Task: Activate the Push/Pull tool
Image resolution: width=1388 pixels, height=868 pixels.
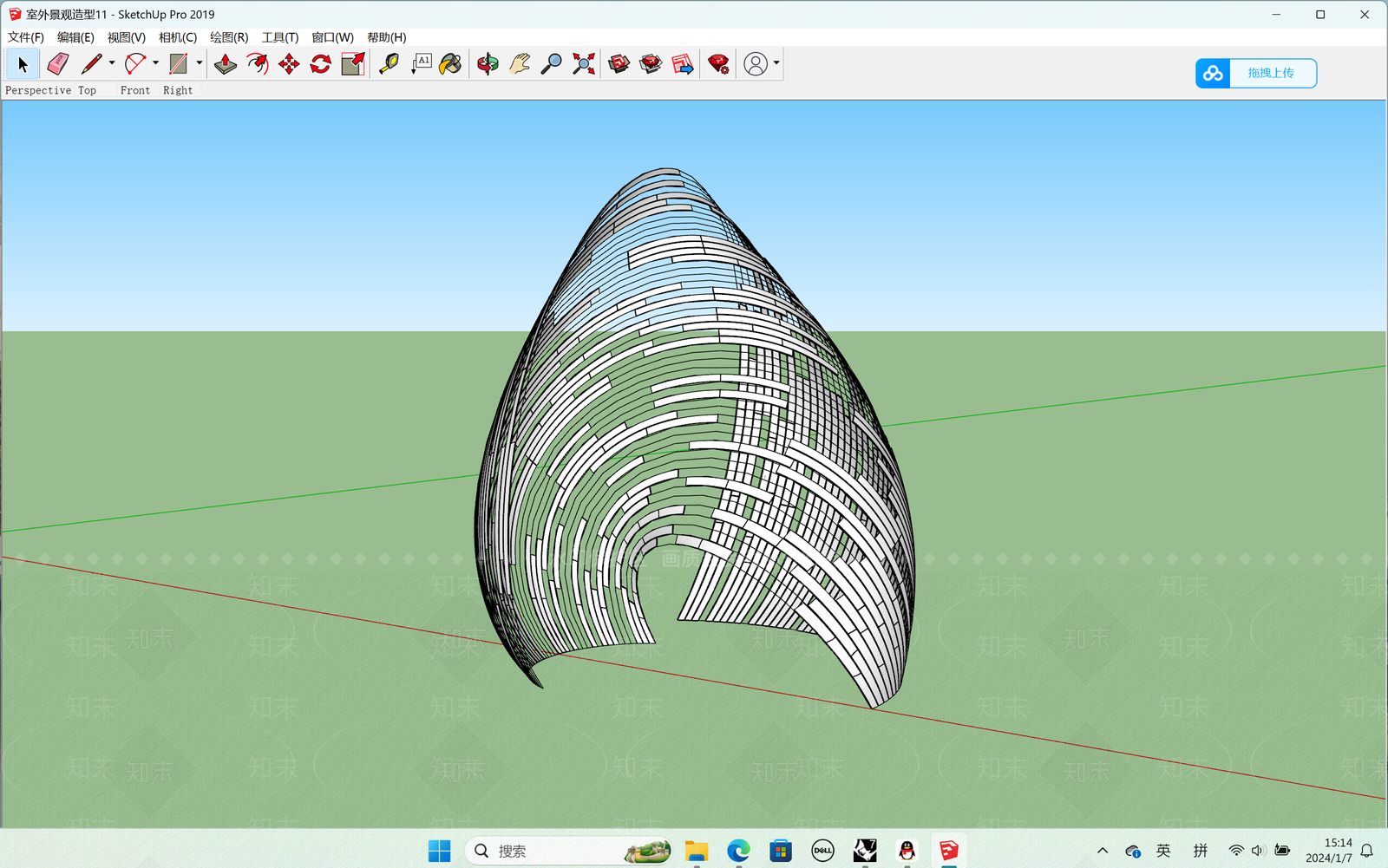Action: (x=226, y=64)
